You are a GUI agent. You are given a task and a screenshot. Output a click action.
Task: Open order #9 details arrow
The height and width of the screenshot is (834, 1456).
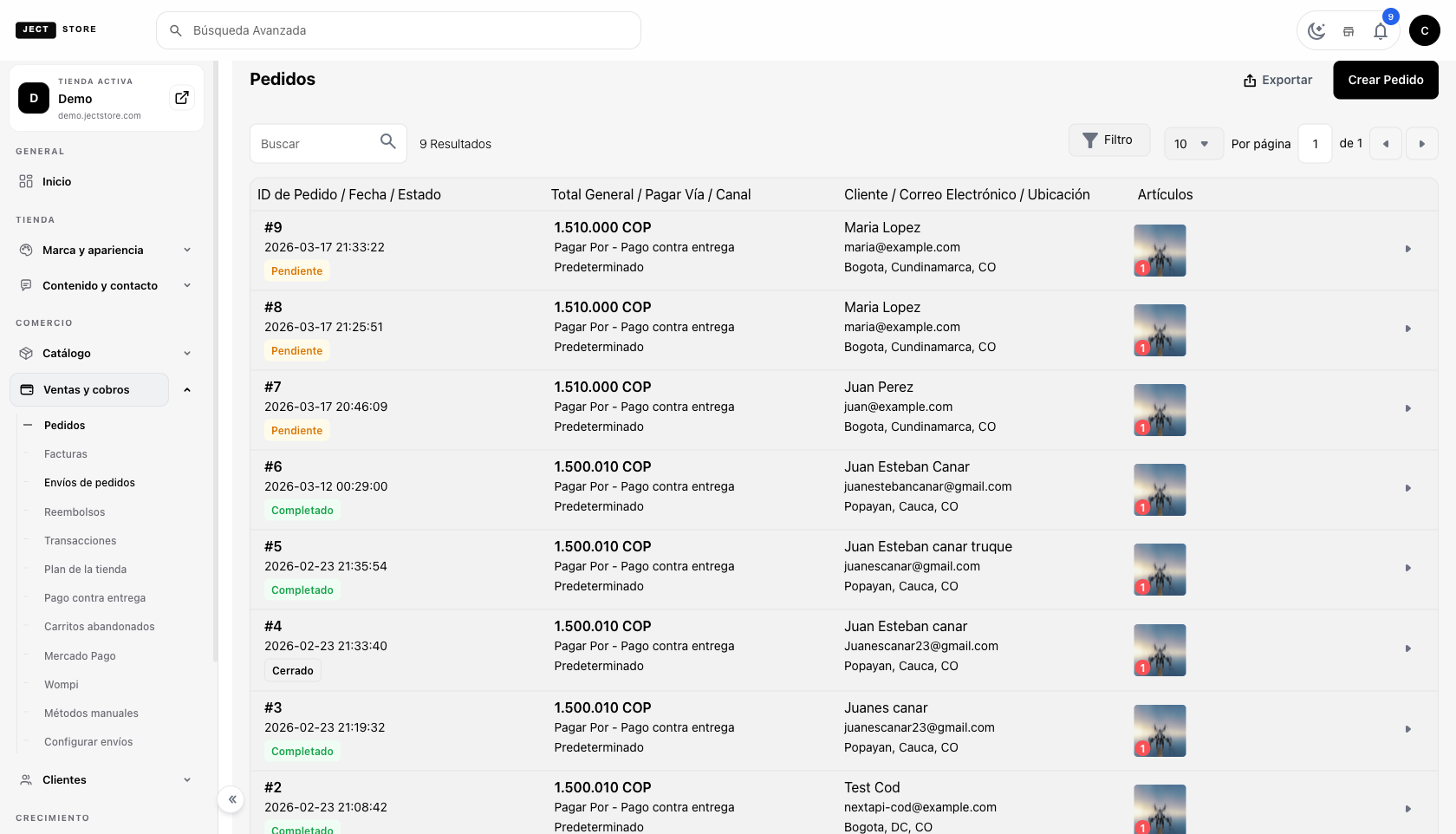[1408, 249]
